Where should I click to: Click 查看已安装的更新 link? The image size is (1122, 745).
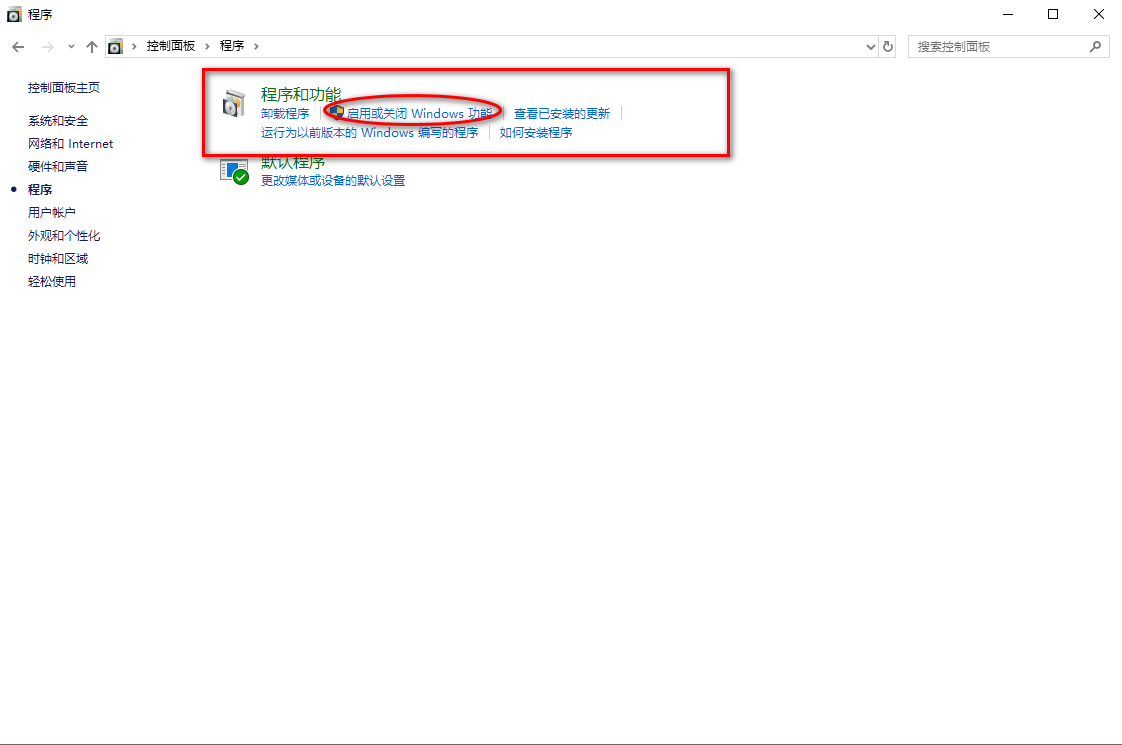click(562, 114)
